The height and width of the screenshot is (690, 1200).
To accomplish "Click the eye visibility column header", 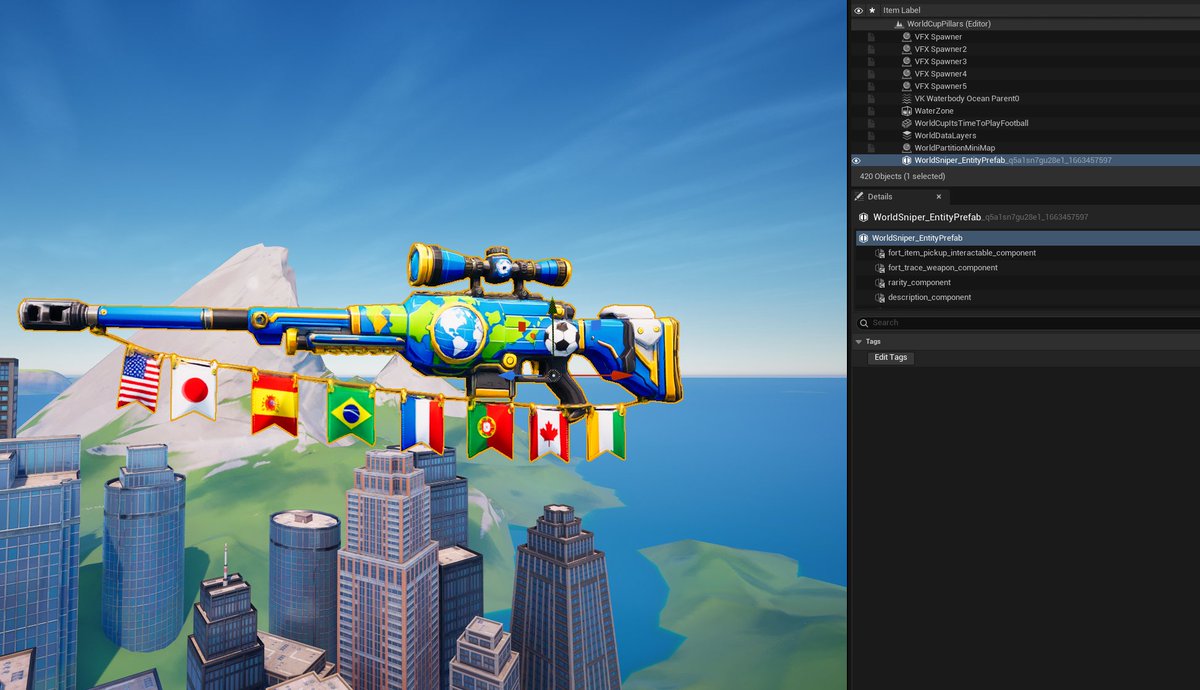I will tap(858, 10).
